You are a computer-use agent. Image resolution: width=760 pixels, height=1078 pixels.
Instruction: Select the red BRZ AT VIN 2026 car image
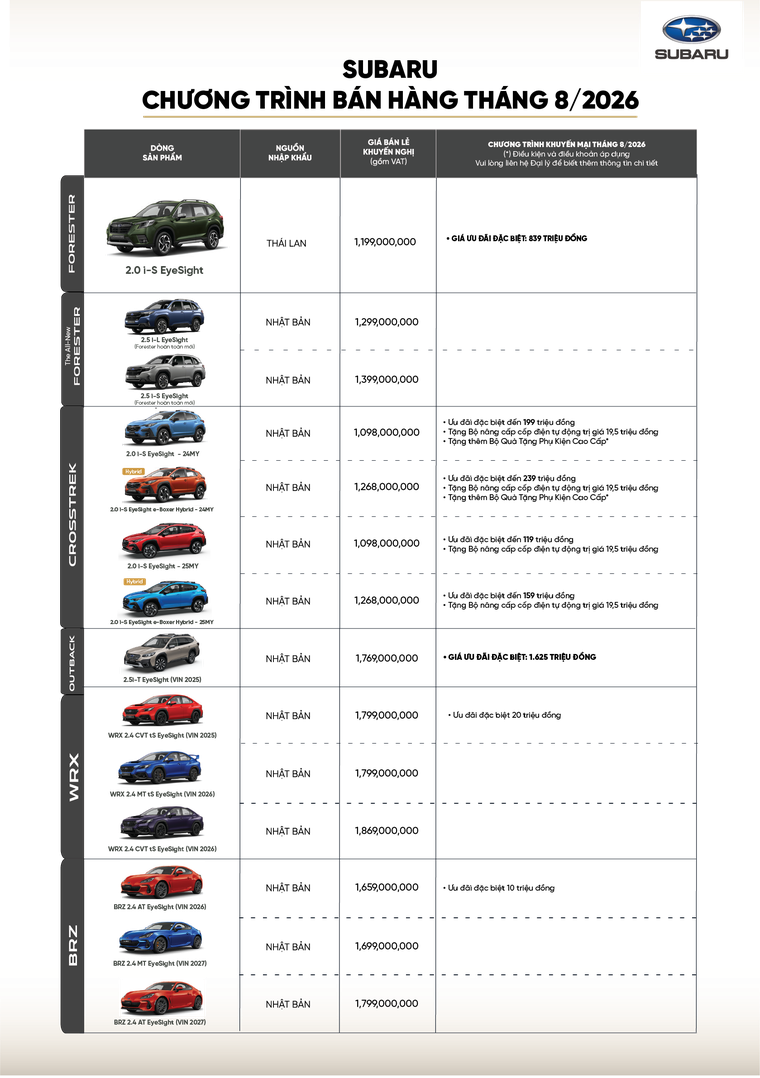(162, 883)
